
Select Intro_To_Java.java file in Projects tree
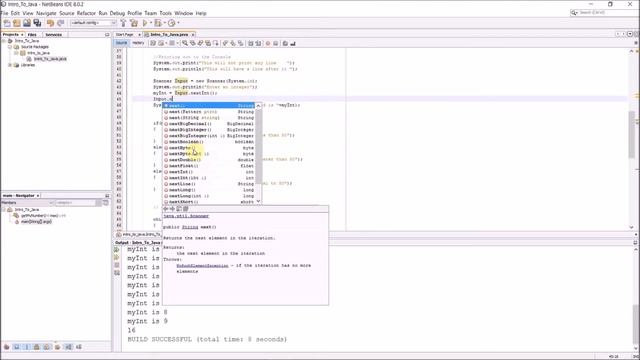pos(50,59)
